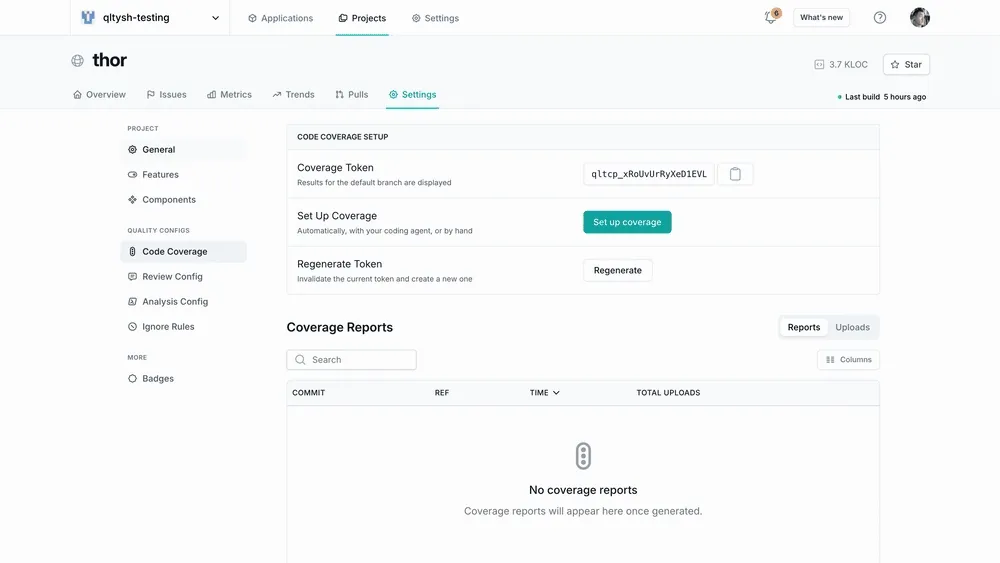
Task: Click the Regenerate token button
Action: click(617, 270)
